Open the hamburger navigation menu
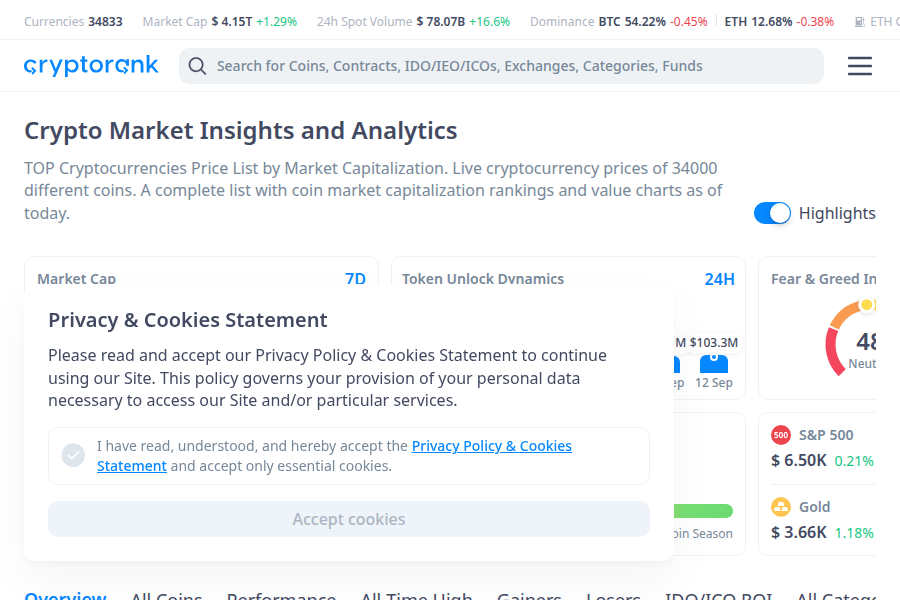900x600 pixels. pyautogui.click(x=859, y=65)
